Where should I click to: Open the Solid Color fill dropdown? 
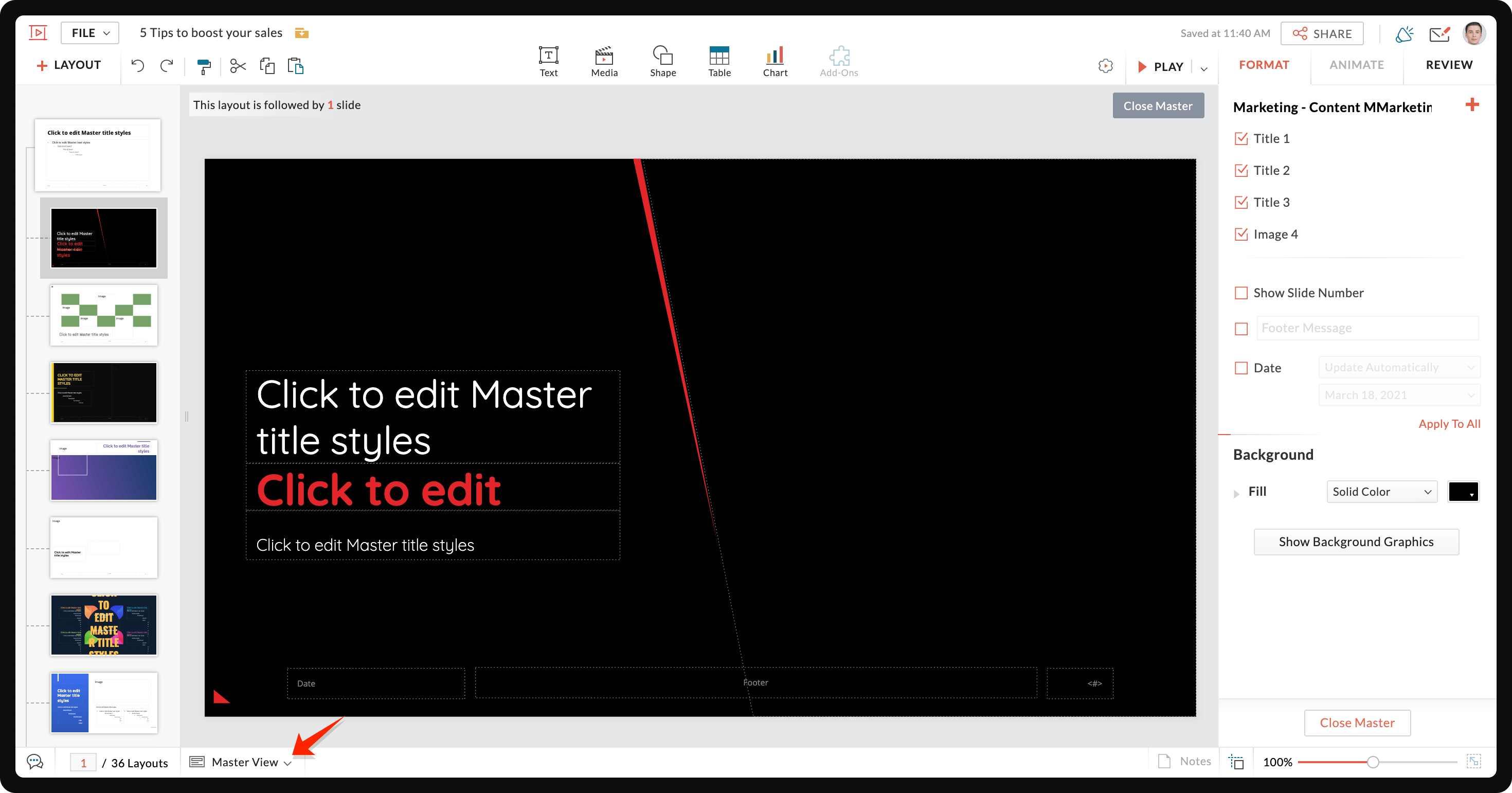click(1381, 491)
